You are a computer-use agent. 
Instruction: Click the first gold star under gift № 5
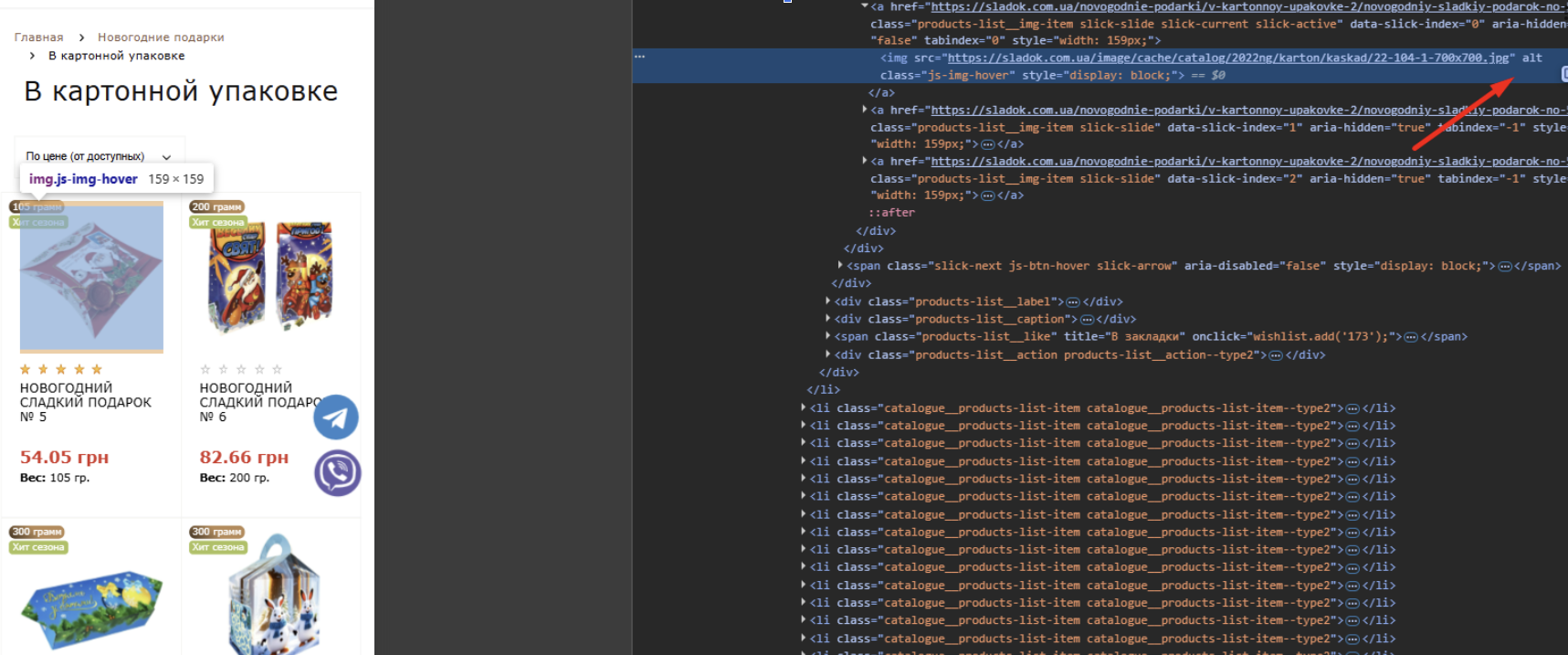point(26,369)
